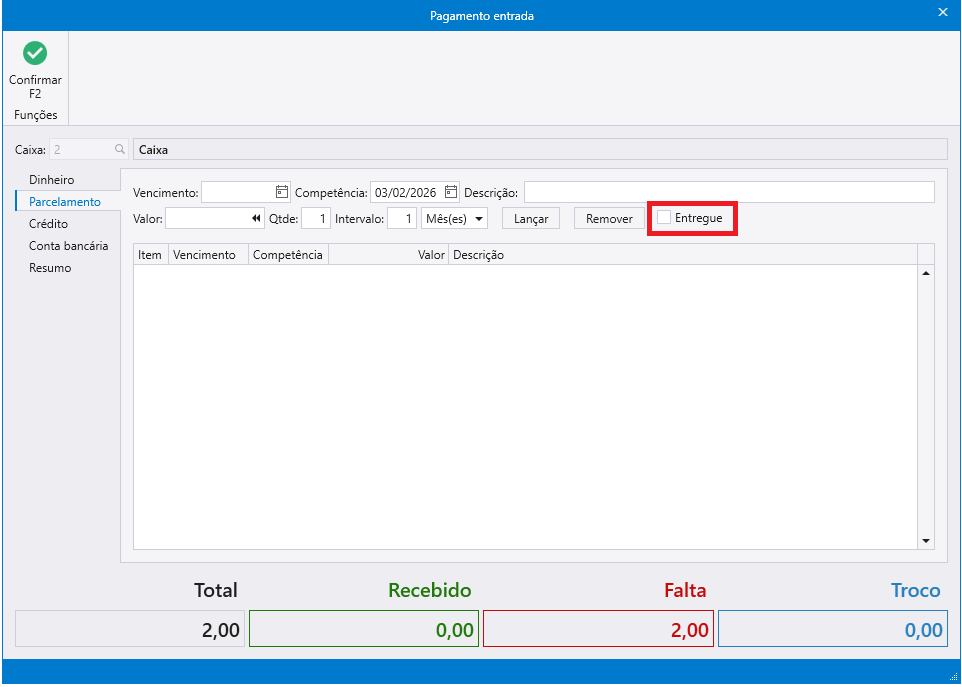
Task: Expand the Mês(es) interval dropdown
Action: [x=455, y=218]
